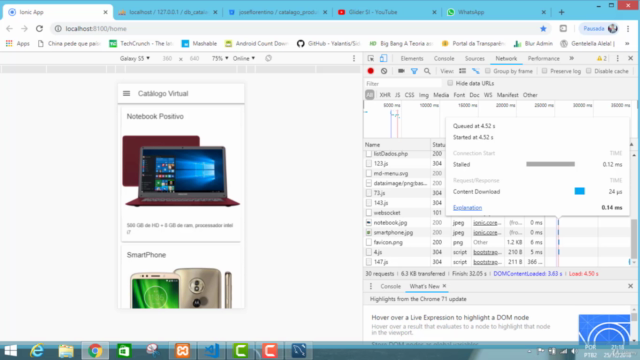Screen dimensions: 640x360
Task: Enable Preserve log checkbox
Action: 544,71
